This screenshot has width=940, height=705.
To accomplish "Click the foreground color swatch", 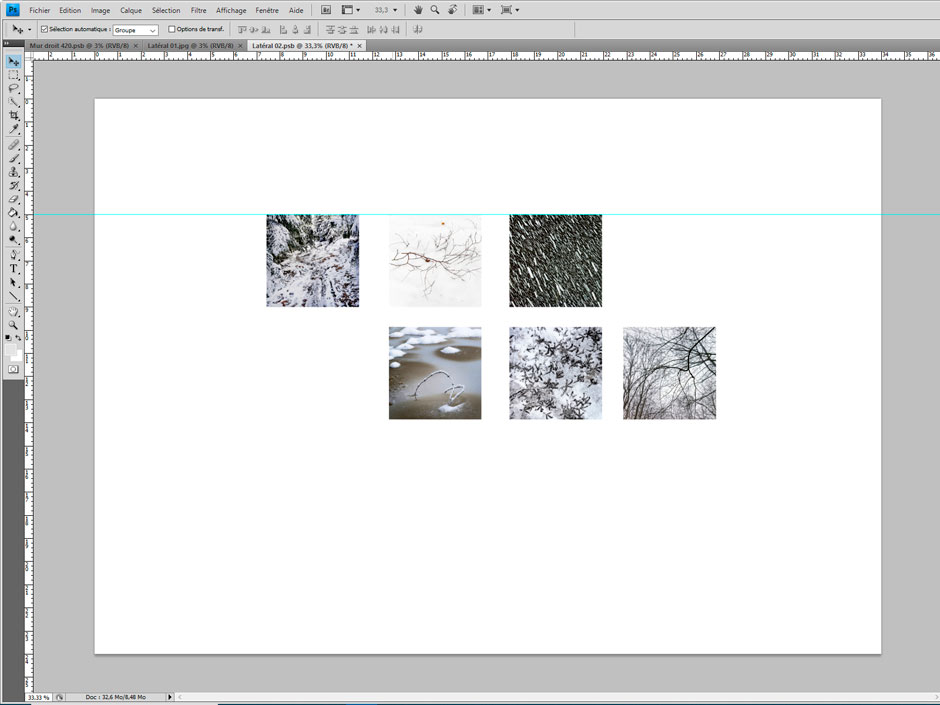I will click(x=12, y=351).
